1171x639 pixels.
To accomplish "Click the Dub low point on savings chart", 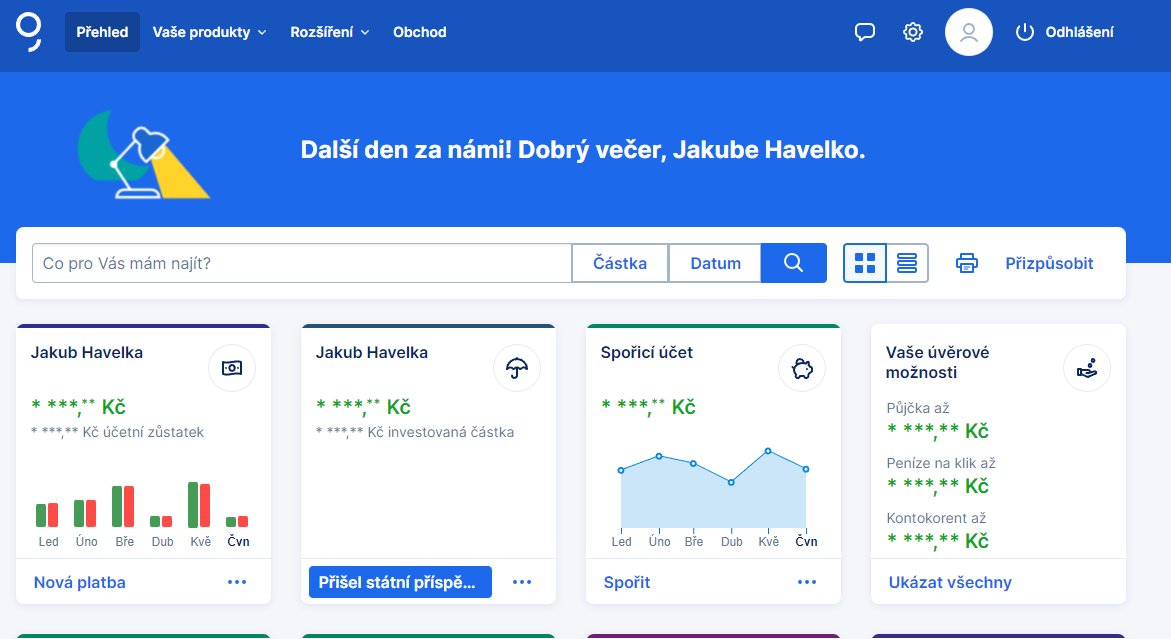I will 731,482.
